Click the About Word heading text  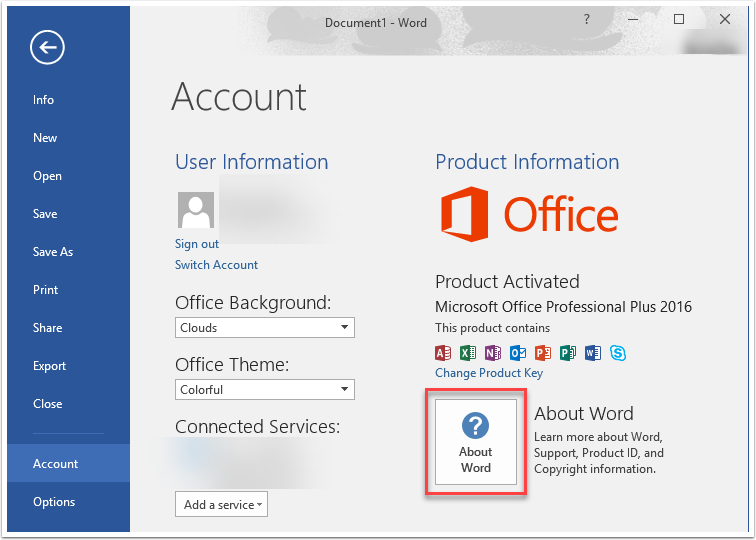pyautogui.click(x=584, y=414)
